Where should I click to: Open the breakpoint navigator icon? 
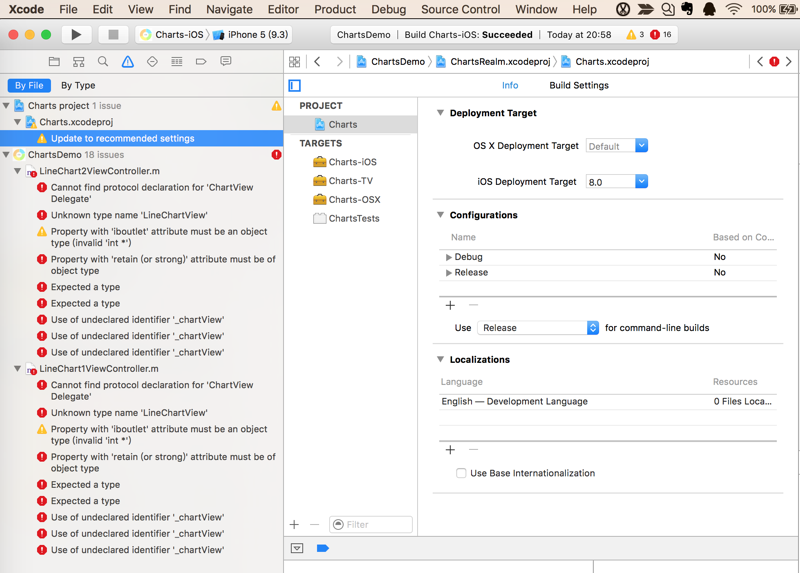pos(201,62)
